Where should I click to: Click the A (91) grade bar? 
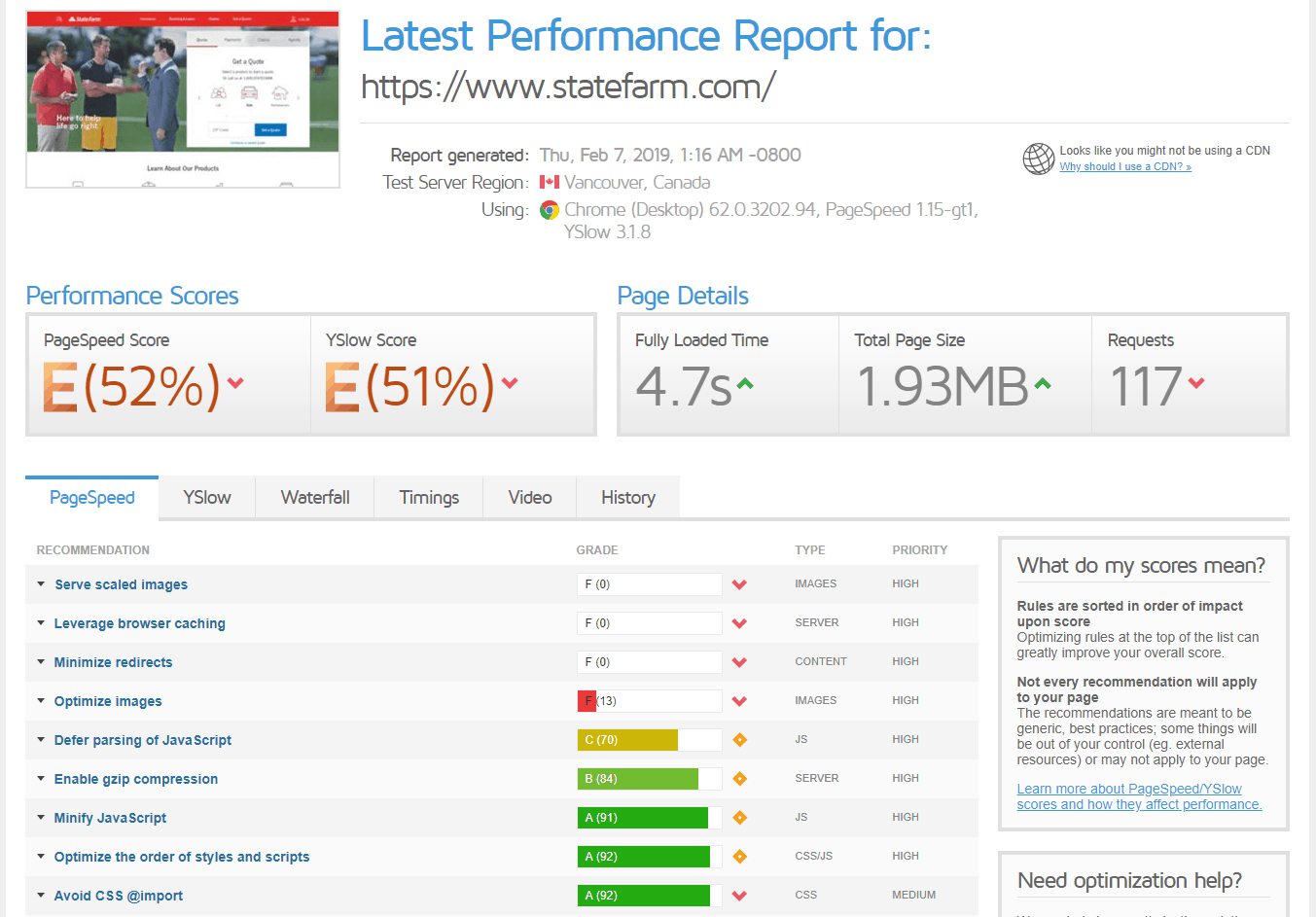pyautogui.click(x=649, y=818)
